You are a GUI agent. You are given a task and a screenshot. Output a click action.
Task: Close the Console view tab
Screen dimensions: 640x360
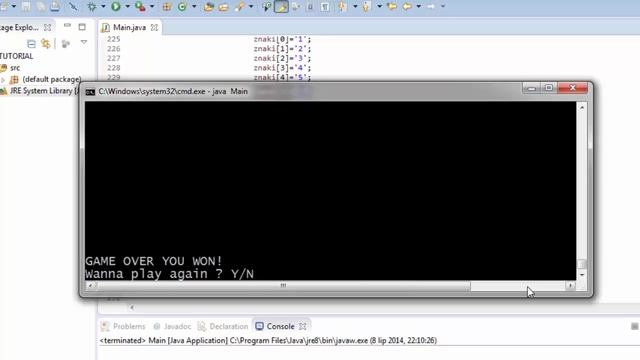click(x=302, y=326)
